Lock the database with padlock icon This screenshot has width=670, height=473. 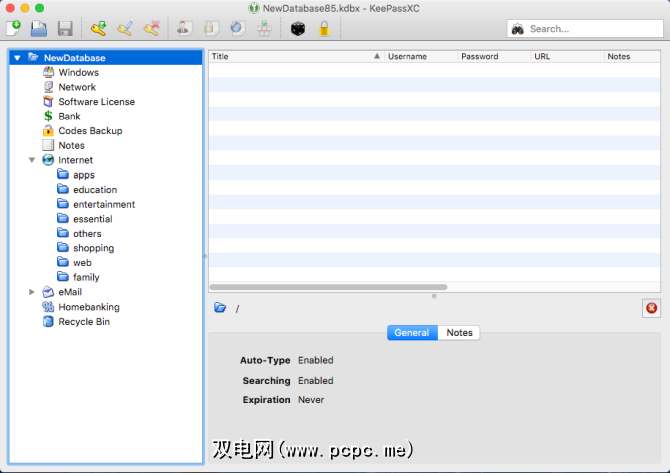point(324,29)
